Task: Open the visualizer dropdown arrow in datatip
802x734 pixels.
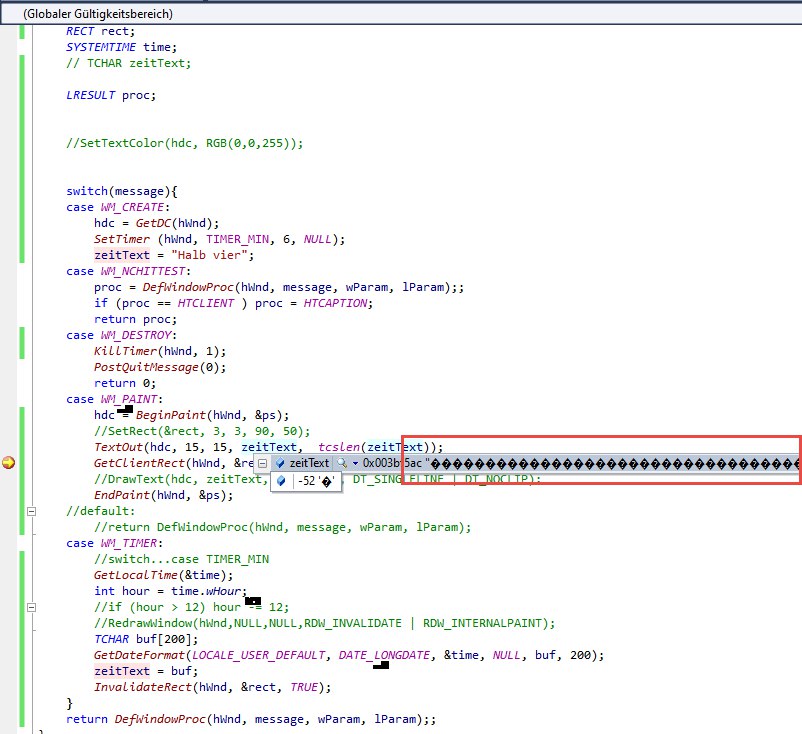Action: [x=355, y=463]
